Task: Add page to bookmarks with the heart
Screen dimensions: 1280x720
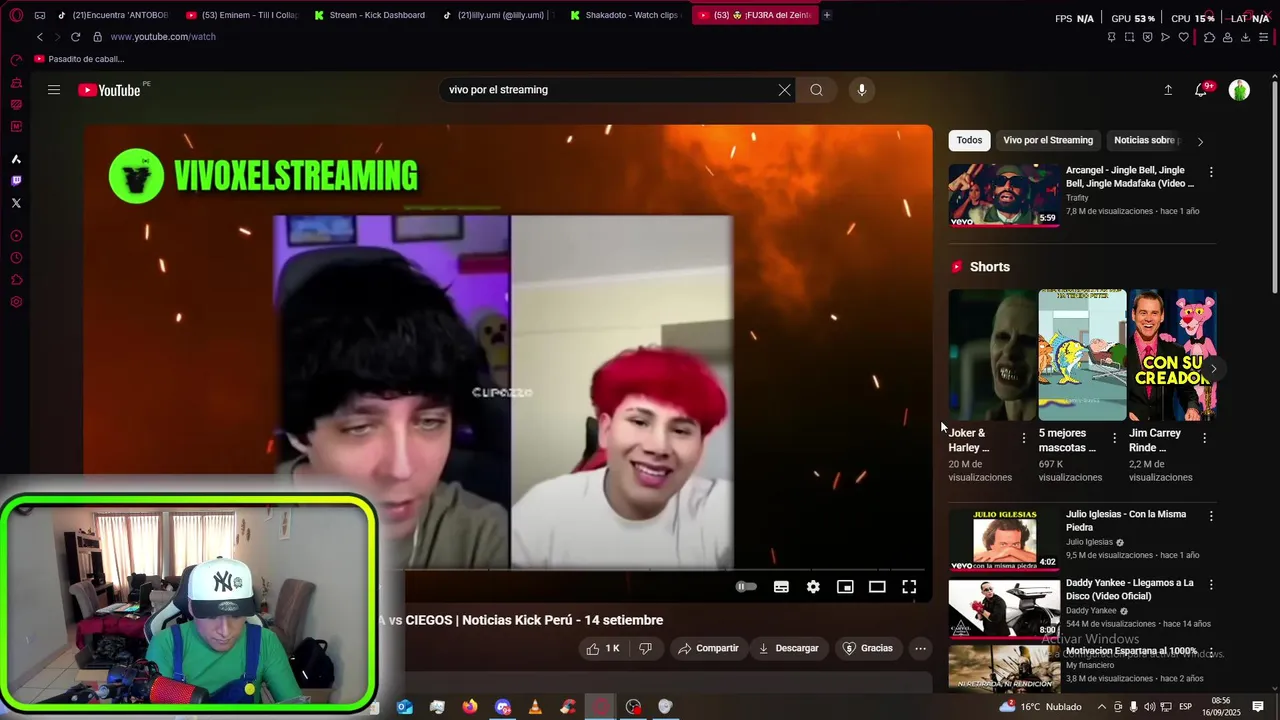Action: [1184, 37]
